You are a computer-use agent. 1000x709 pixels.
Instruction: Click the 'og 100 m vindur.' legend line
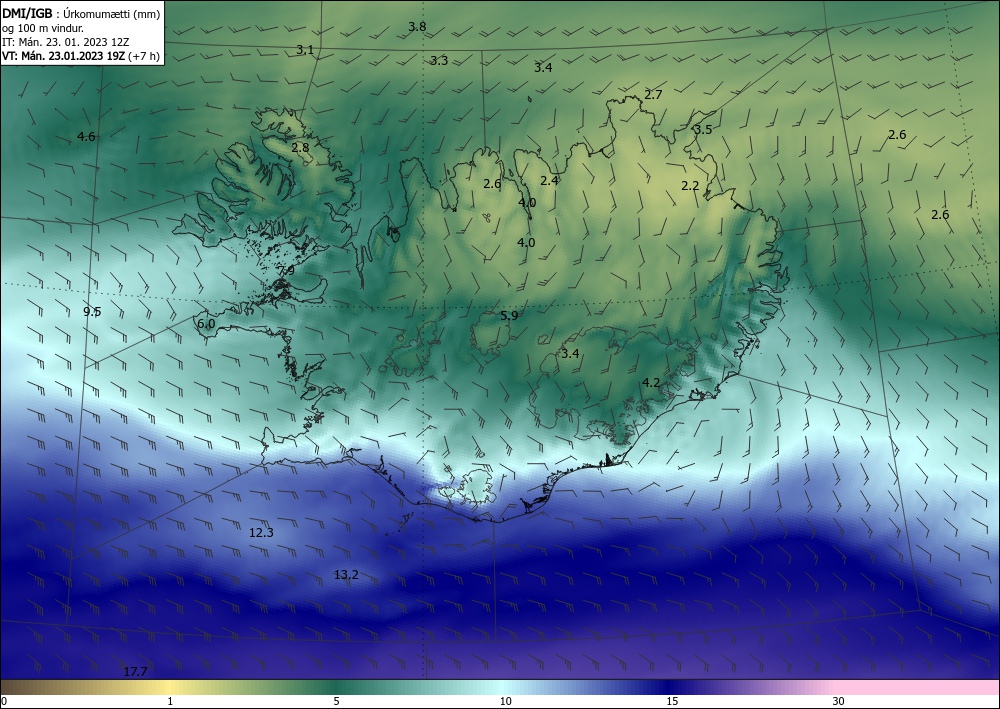[x=43, y=28]
